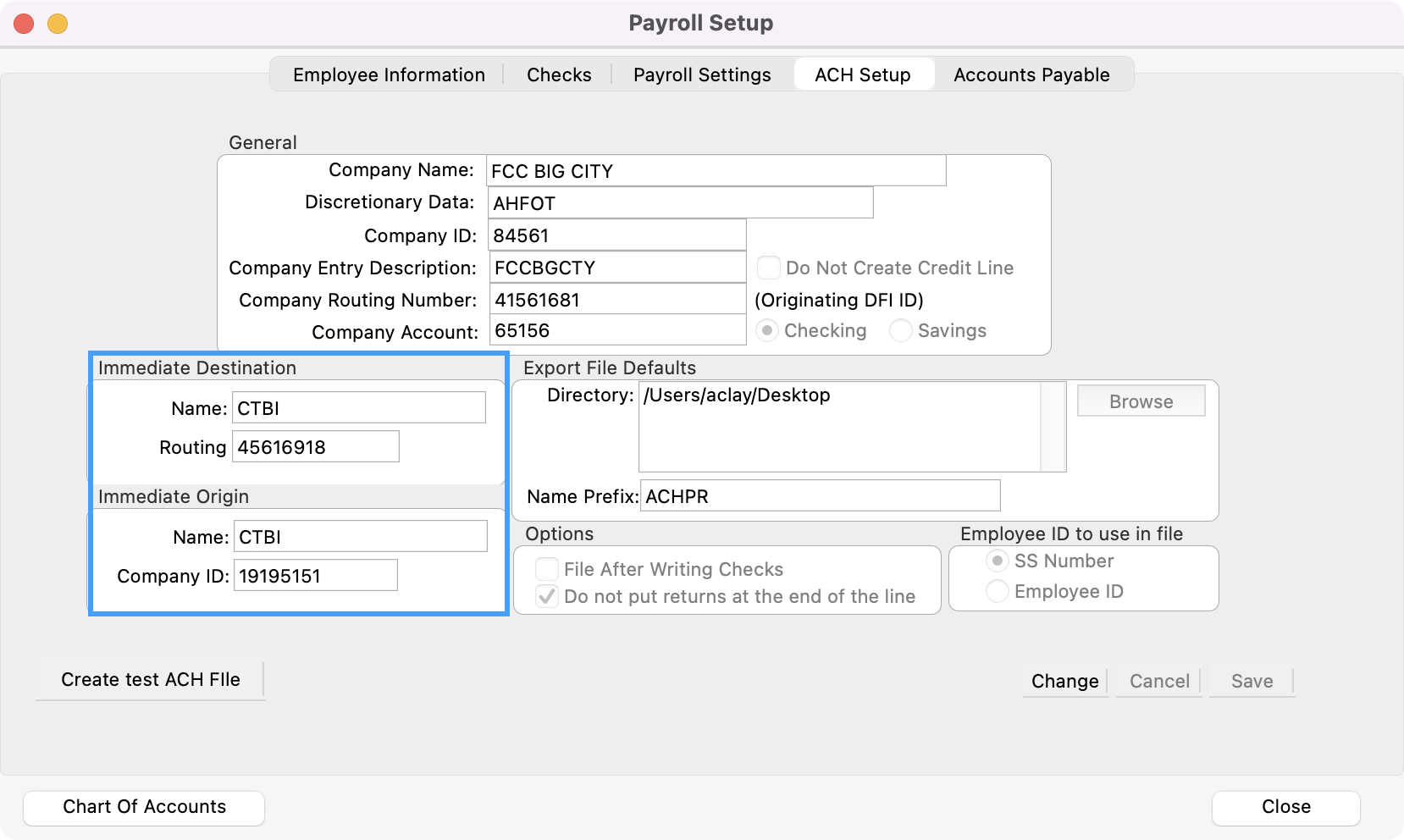
Task: Open the Checks tab
Action: (x=559, y=75)
